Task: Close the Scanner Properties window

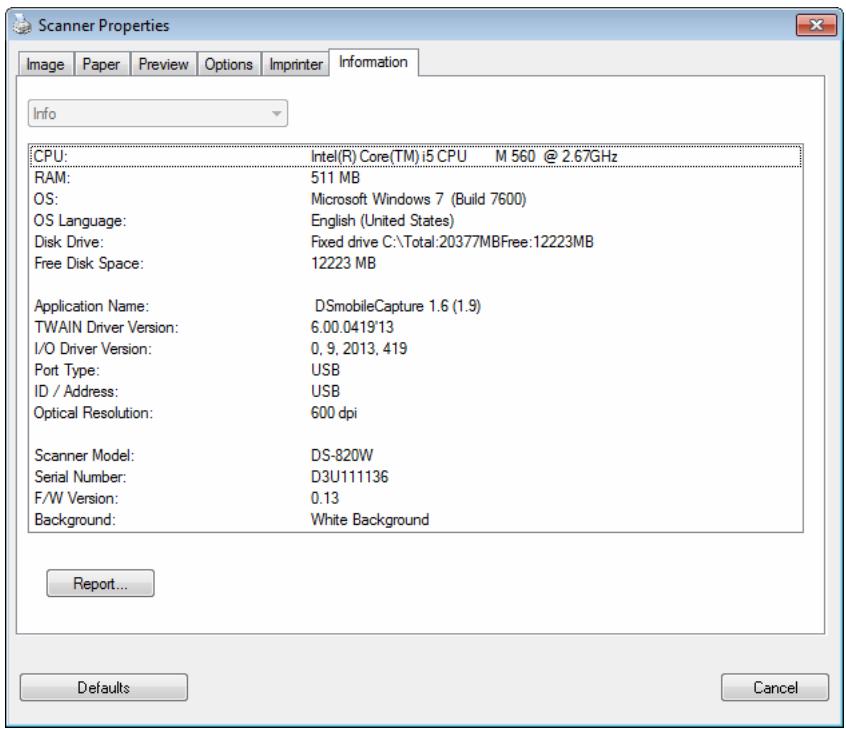Action: coord(816,25)
